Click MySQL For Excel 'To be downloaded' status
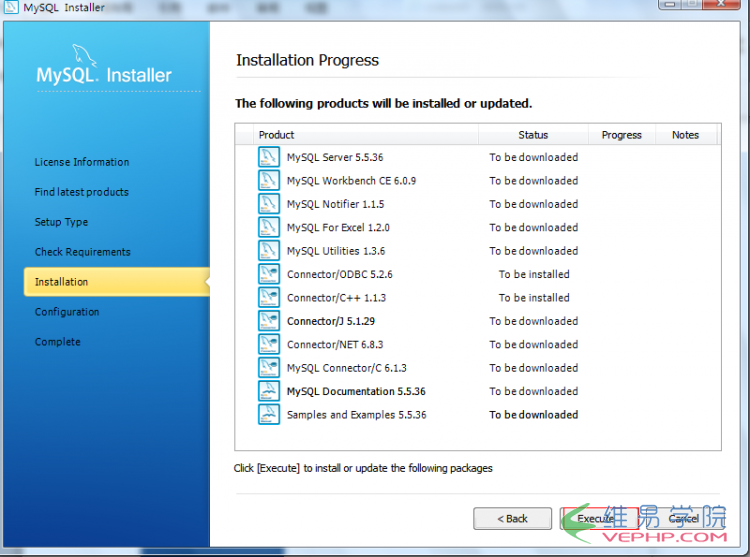 click(x=533, y=228)
